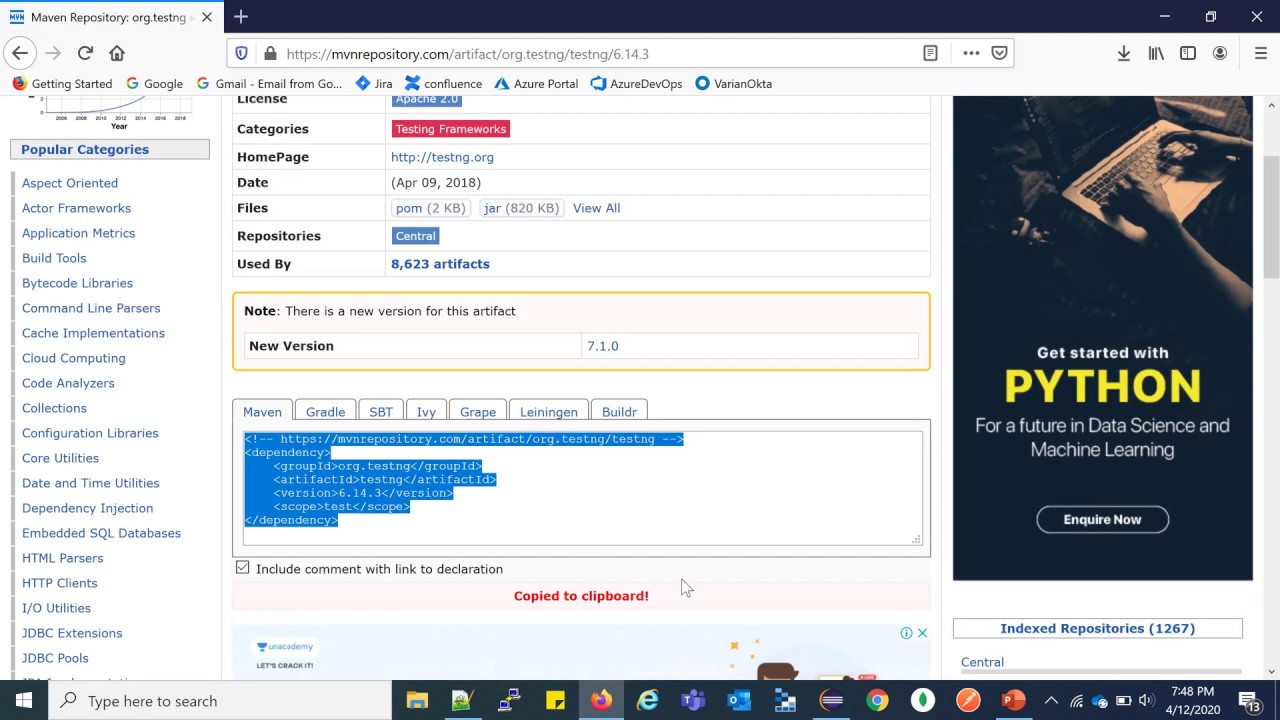Open PowerPoint from taskbar
The height and width of the screenshot is (720, 1280).
pyautogui.click(x=1013, y=700)
